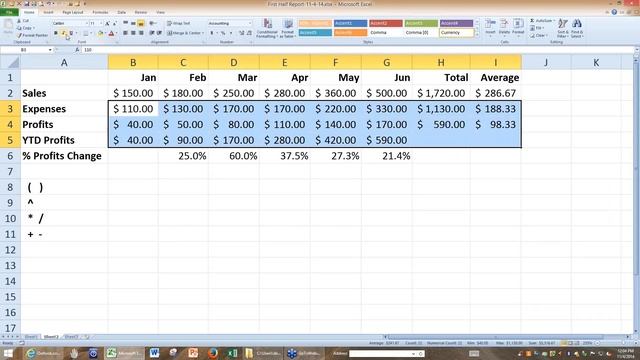
Task: Click the Insert Function fx icon
Action: click(x=77, y=50)
